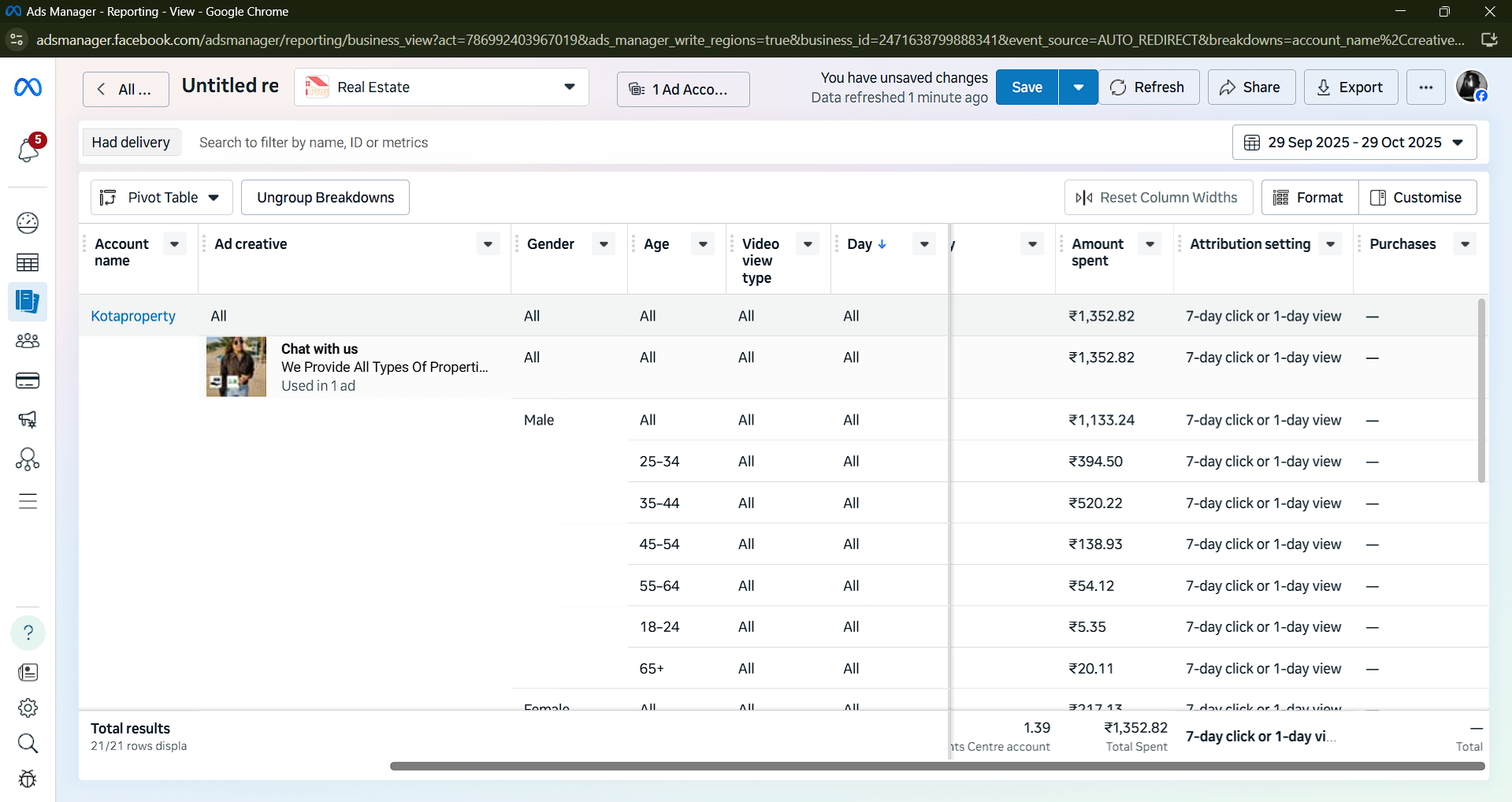Viewport: 1512px width, 802px height.
Task: Click the Help question mark icon
Action: [x=28, y=633]
